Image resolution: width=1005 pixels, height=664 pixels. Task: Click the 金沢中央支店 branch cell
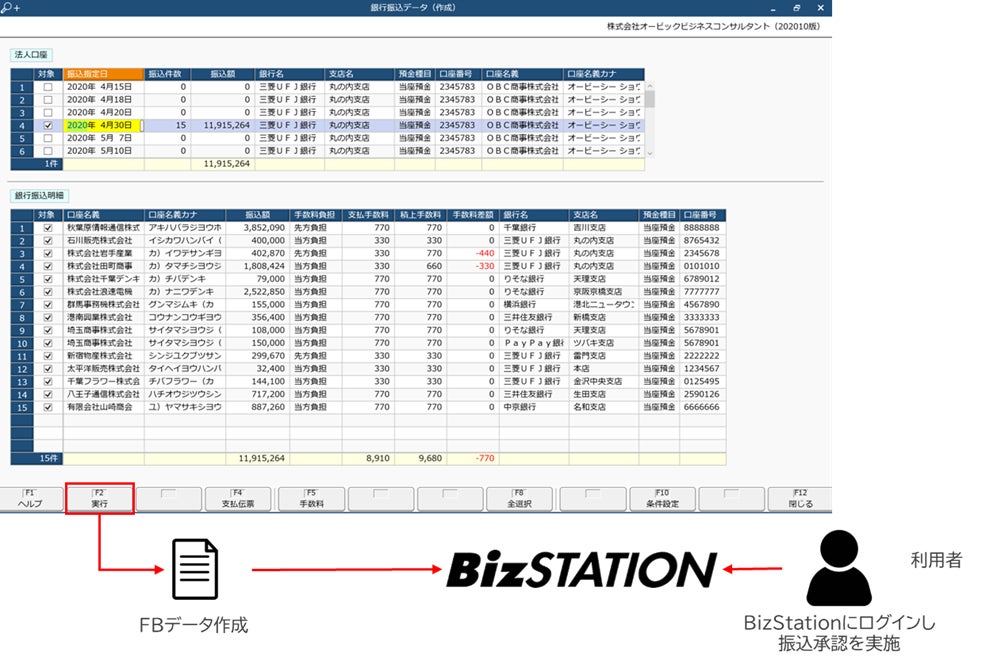604,381
